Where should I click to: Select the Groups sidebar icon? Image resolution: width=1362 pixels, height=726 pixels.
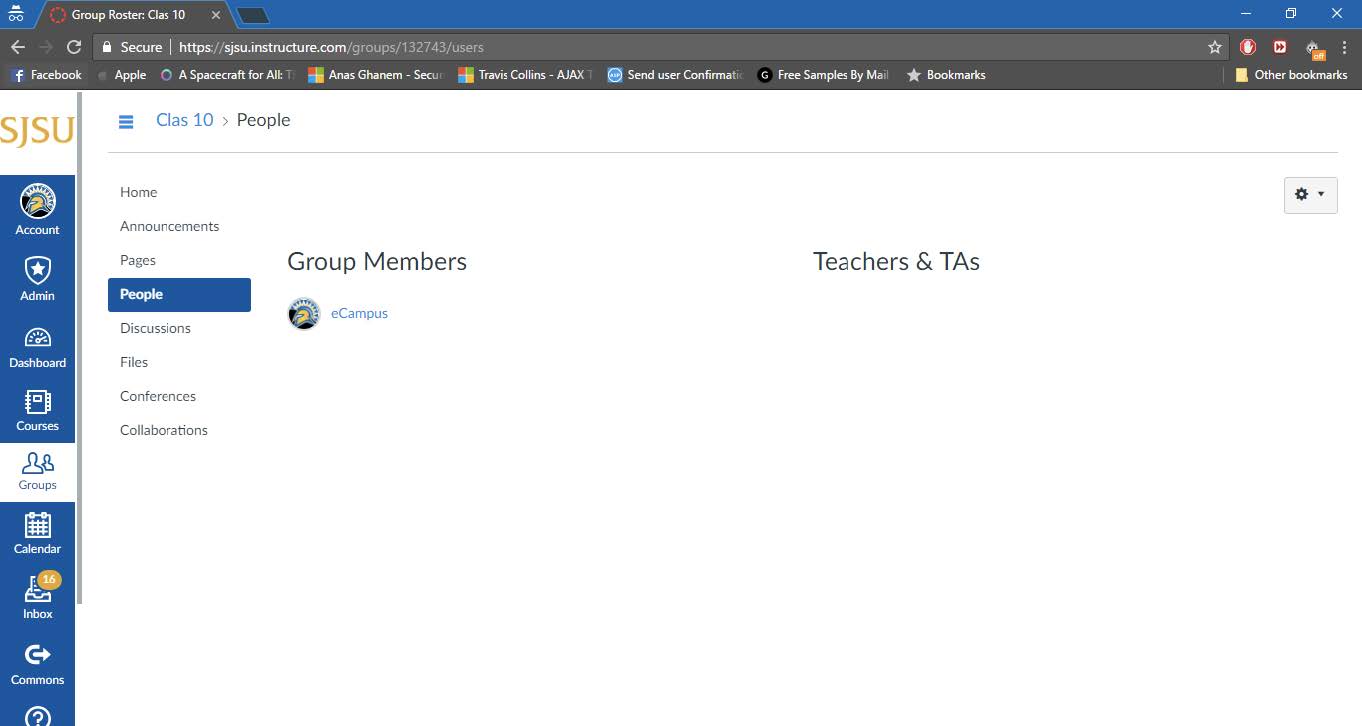pos(37,470)
